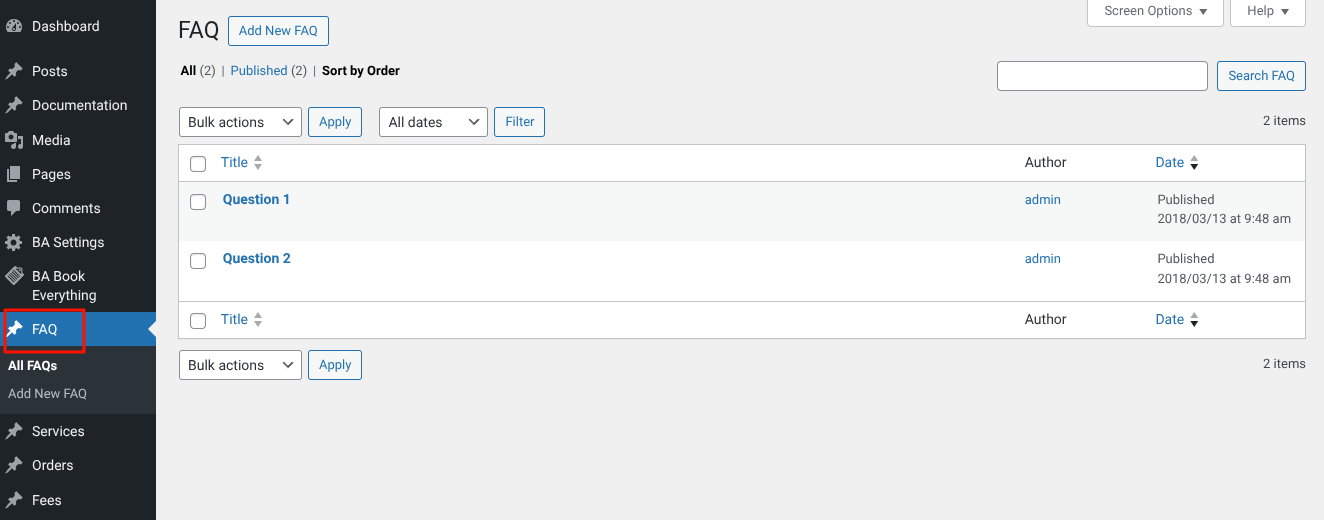Click the Dashboard gauge icon
This screenshot has width=1324, height=520.
pos(14,26)
